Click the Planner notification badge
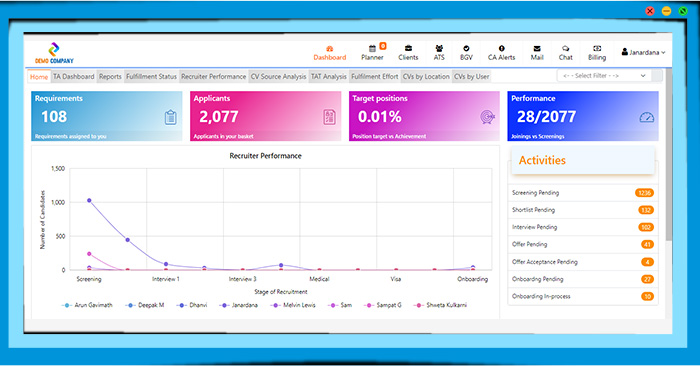This screenshot has height=366, width=700. 383,46
